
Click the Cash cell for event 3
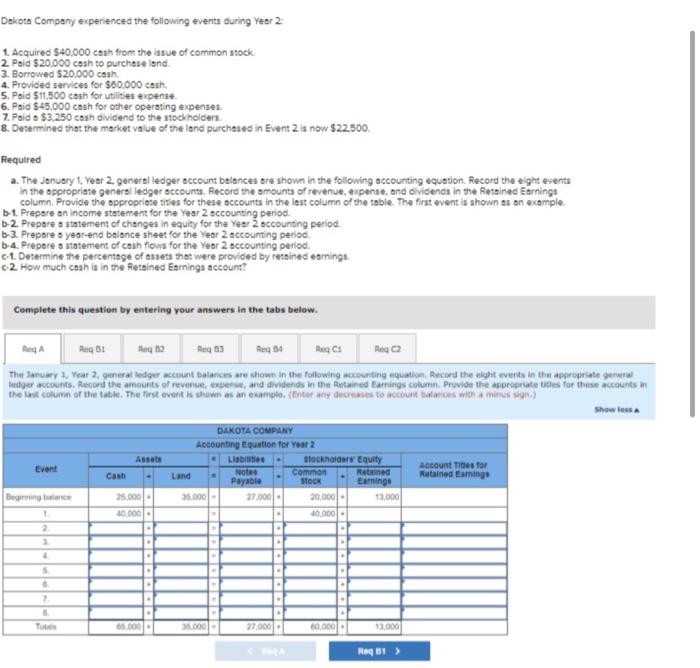(116, 542)
